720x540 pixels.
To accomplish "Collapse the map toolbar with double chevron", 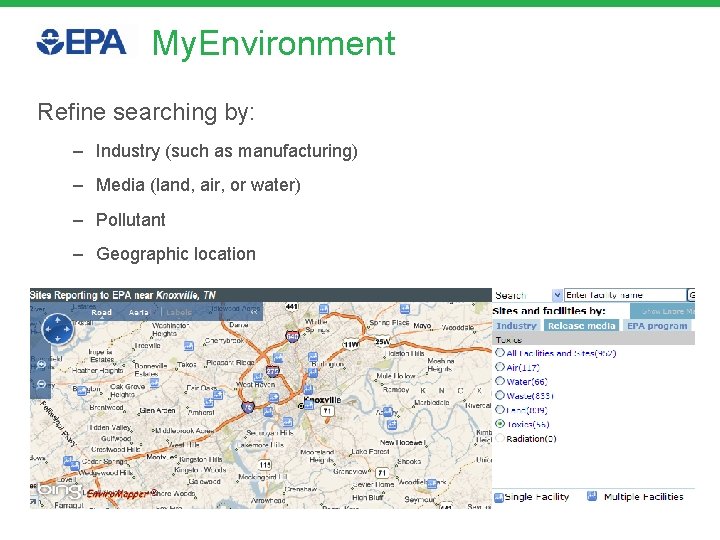I will [254, 312].
